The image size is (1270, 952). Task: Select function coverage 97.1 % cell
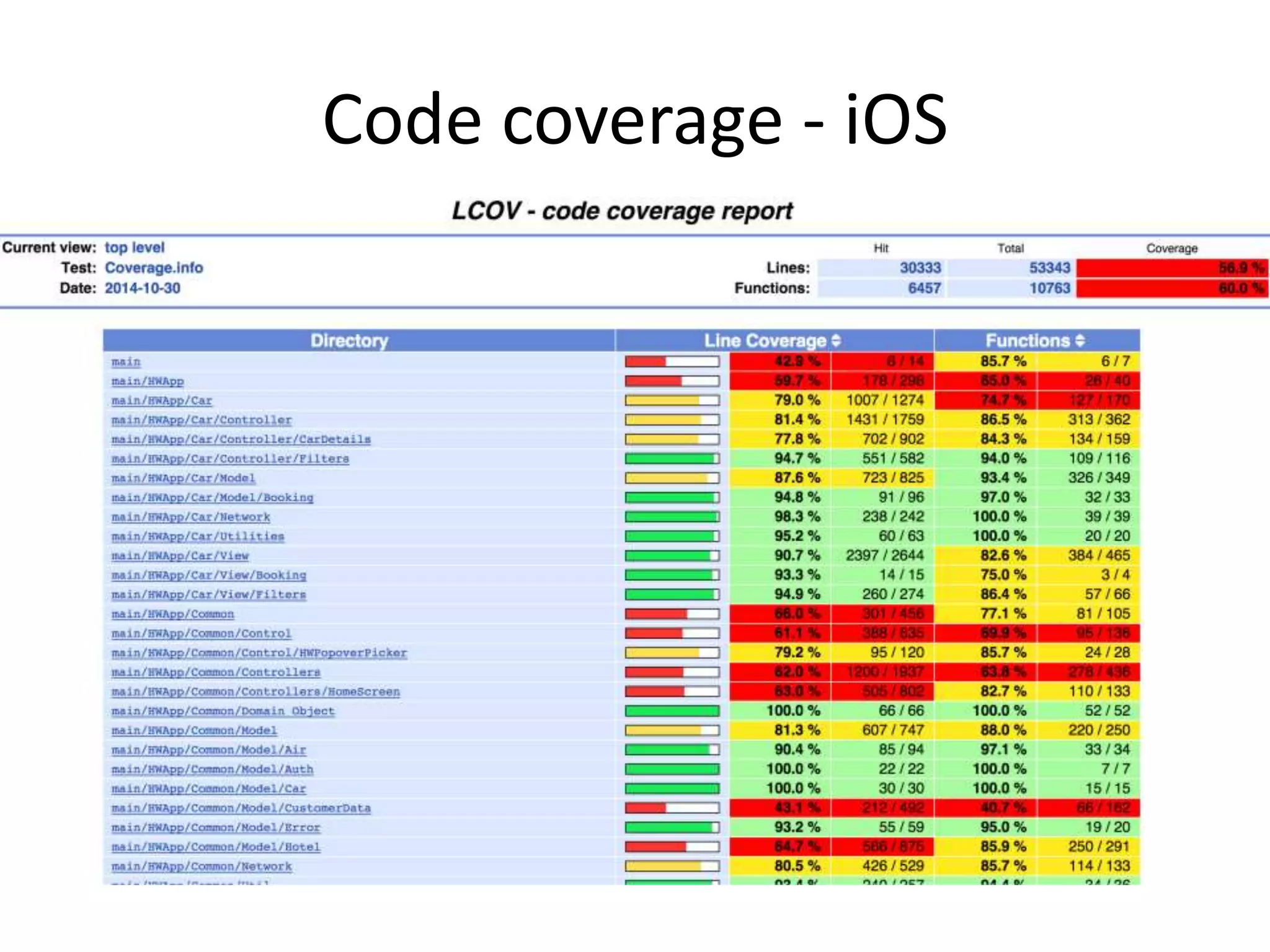[x=986, y=749]
